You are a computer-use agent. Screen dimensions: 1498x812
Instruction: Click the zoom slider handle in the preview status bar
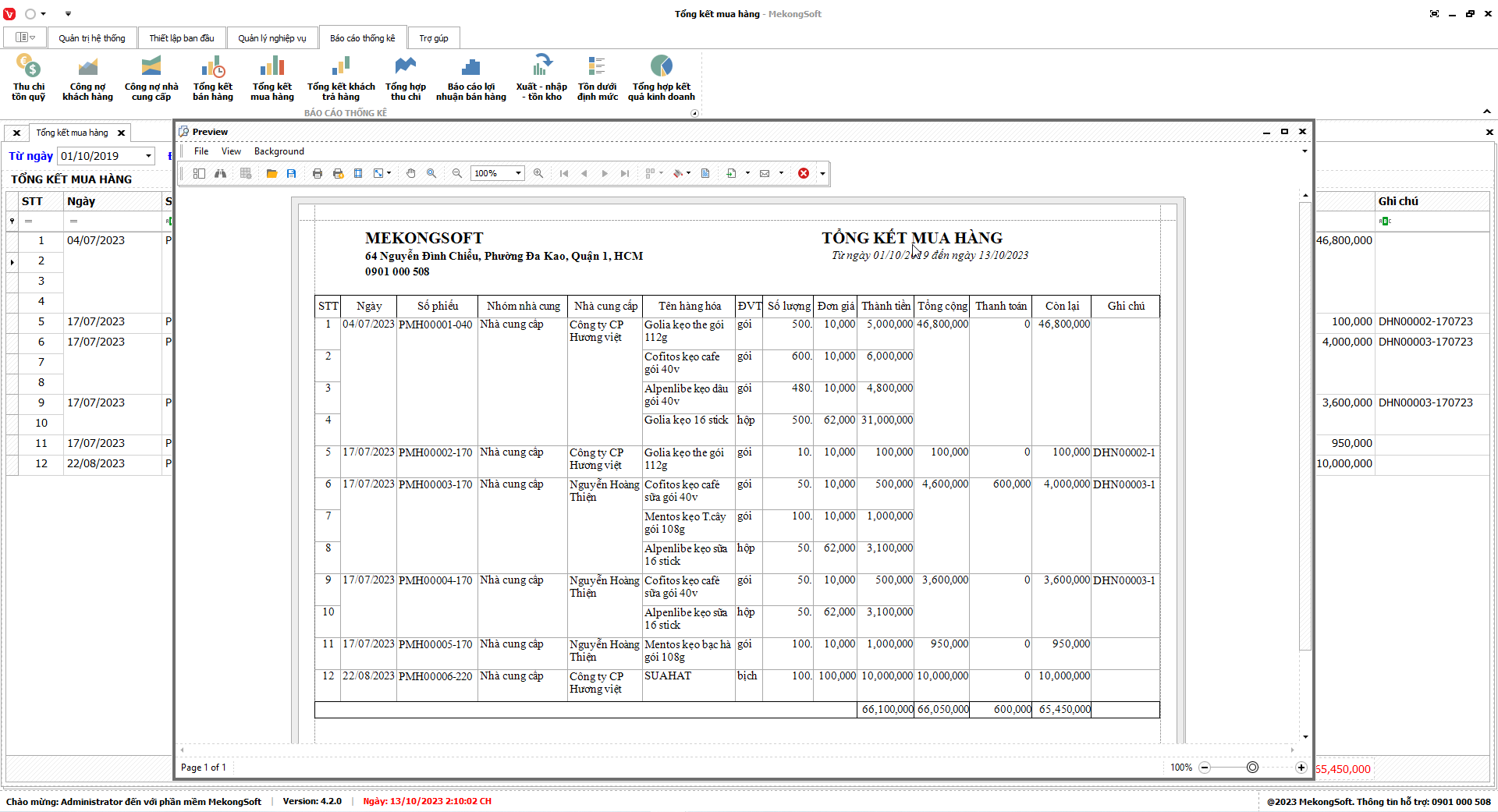point(1252,768)
